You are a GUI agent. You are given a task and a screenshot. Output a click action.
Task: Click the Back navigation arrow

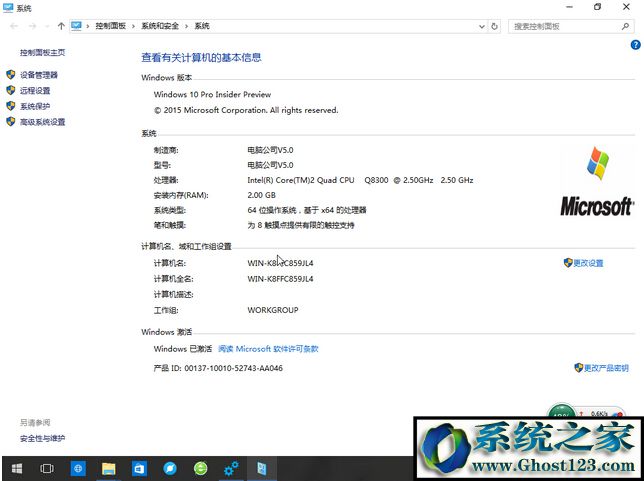point(14,26)
